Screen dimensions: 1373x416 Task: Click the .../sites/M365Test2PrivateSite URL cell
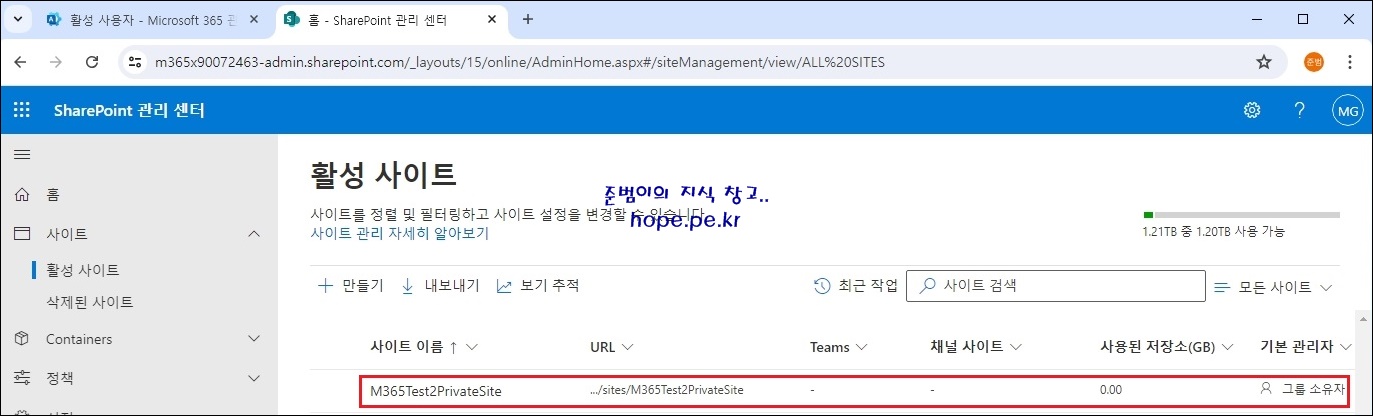click(x=667, y=390)
